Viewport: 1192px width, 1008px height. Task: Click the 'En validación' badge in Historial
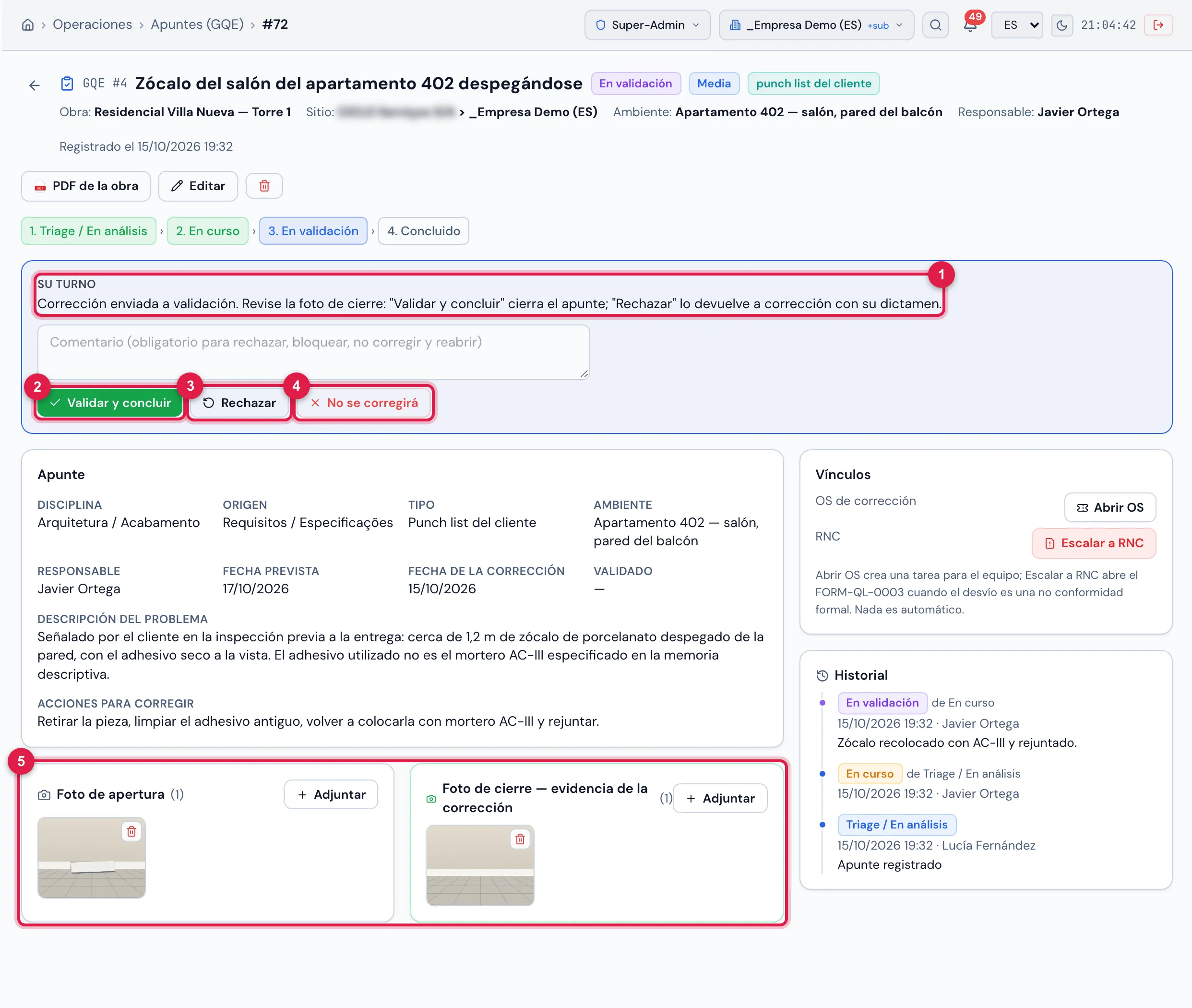tap(882, 702)
